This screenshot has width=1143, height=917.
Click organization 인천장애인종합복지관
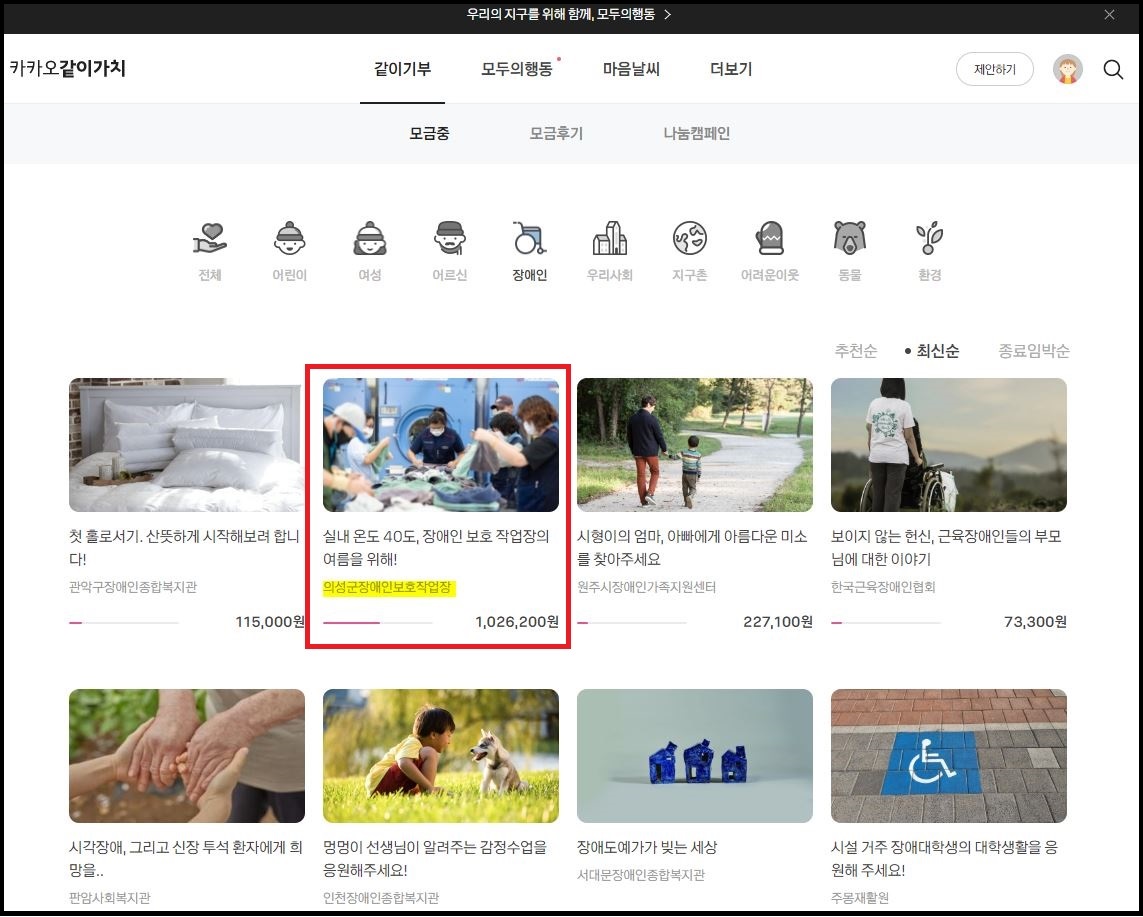click(381, 898)
